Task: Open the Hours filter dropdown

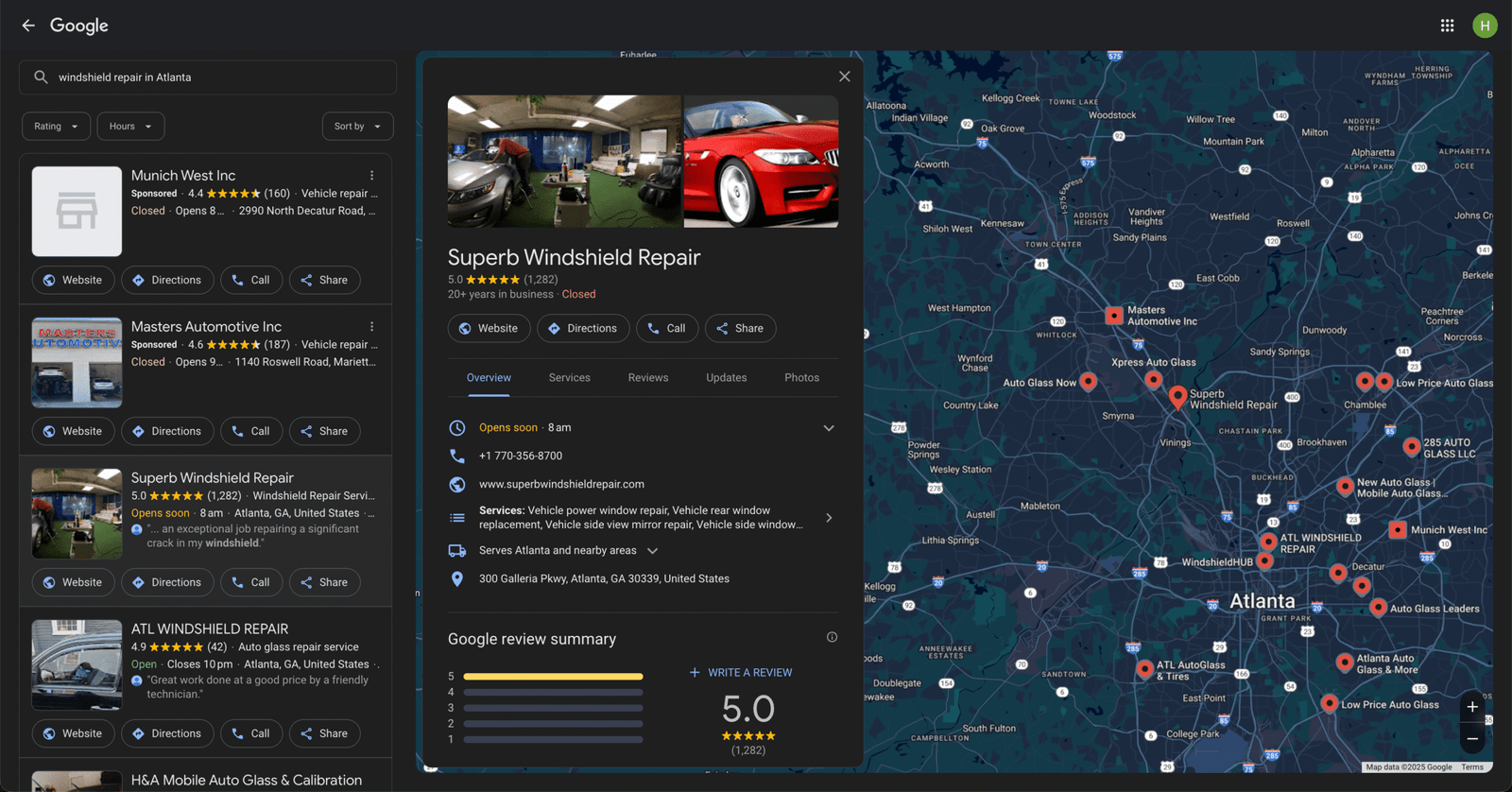Action: (131, 127)
